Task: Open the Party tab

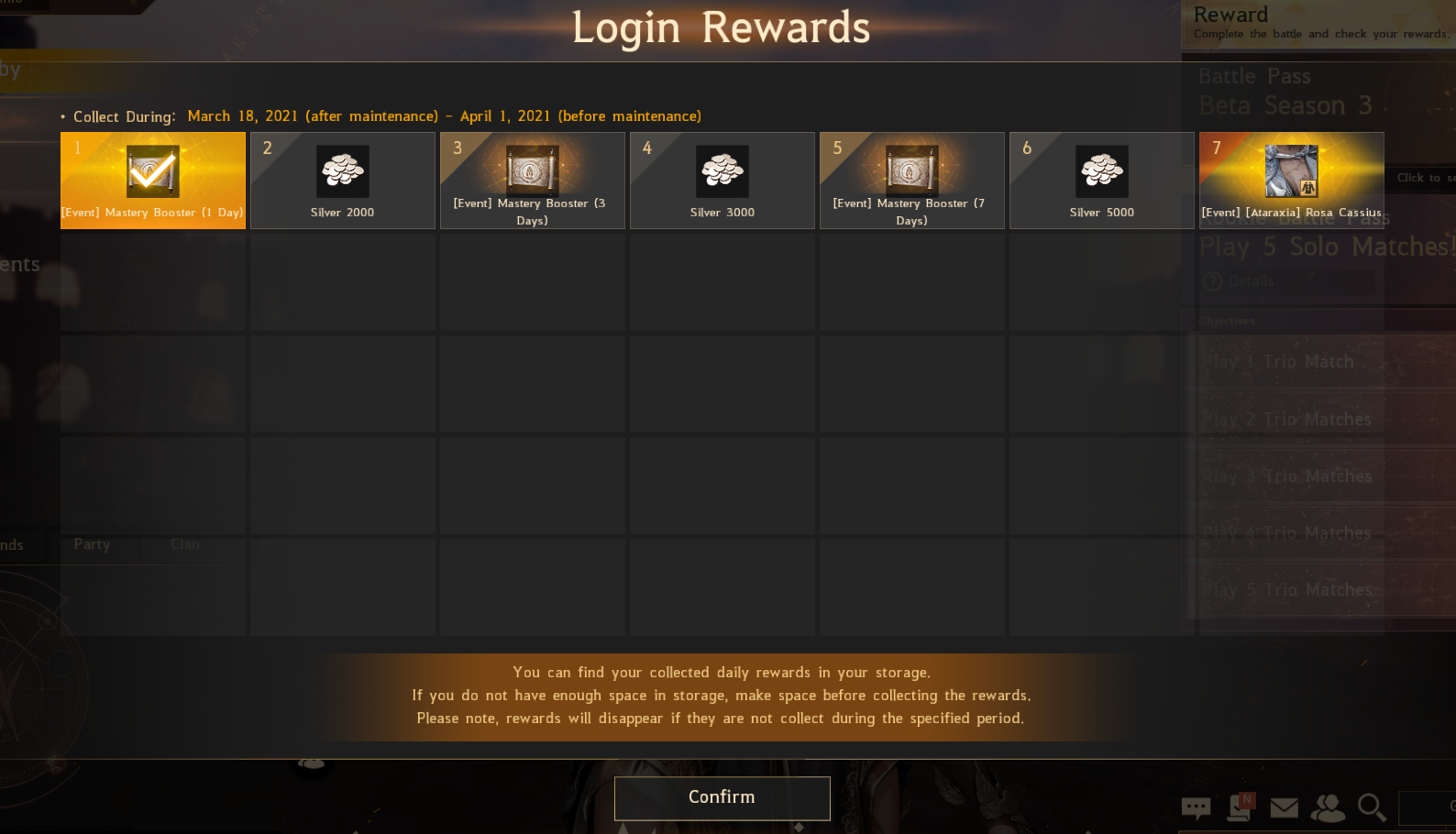Action: point(92,544)
